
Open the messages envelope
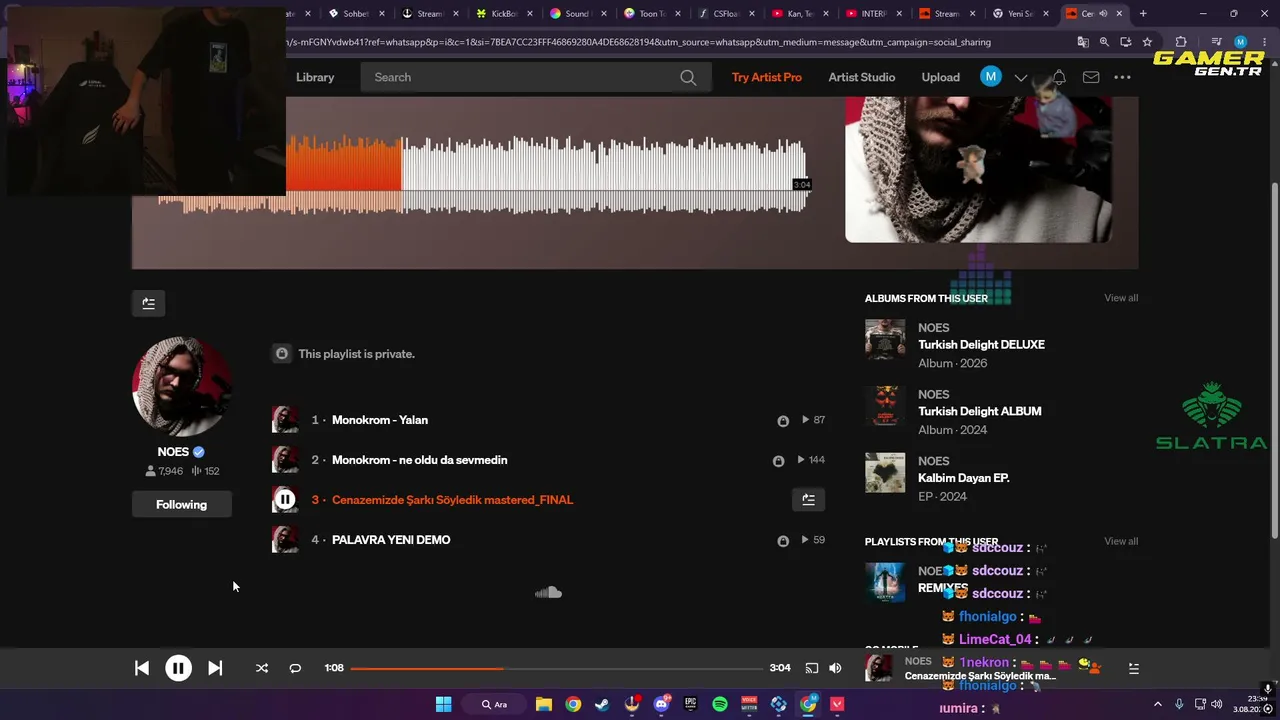pyautogui.click(x=1091, y=77)
